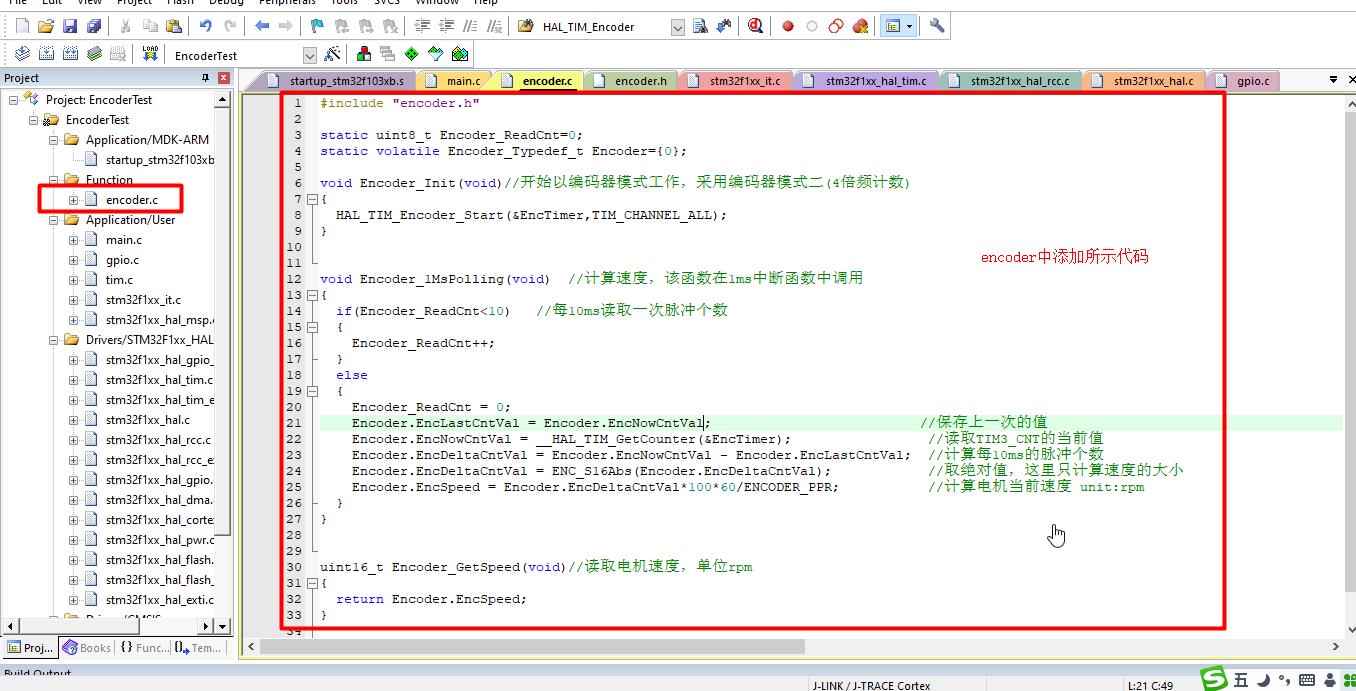Open HAL_TIM_Encoder search dropdown
The height and width of the screenshot is (691, 1356).
[678, 27]
